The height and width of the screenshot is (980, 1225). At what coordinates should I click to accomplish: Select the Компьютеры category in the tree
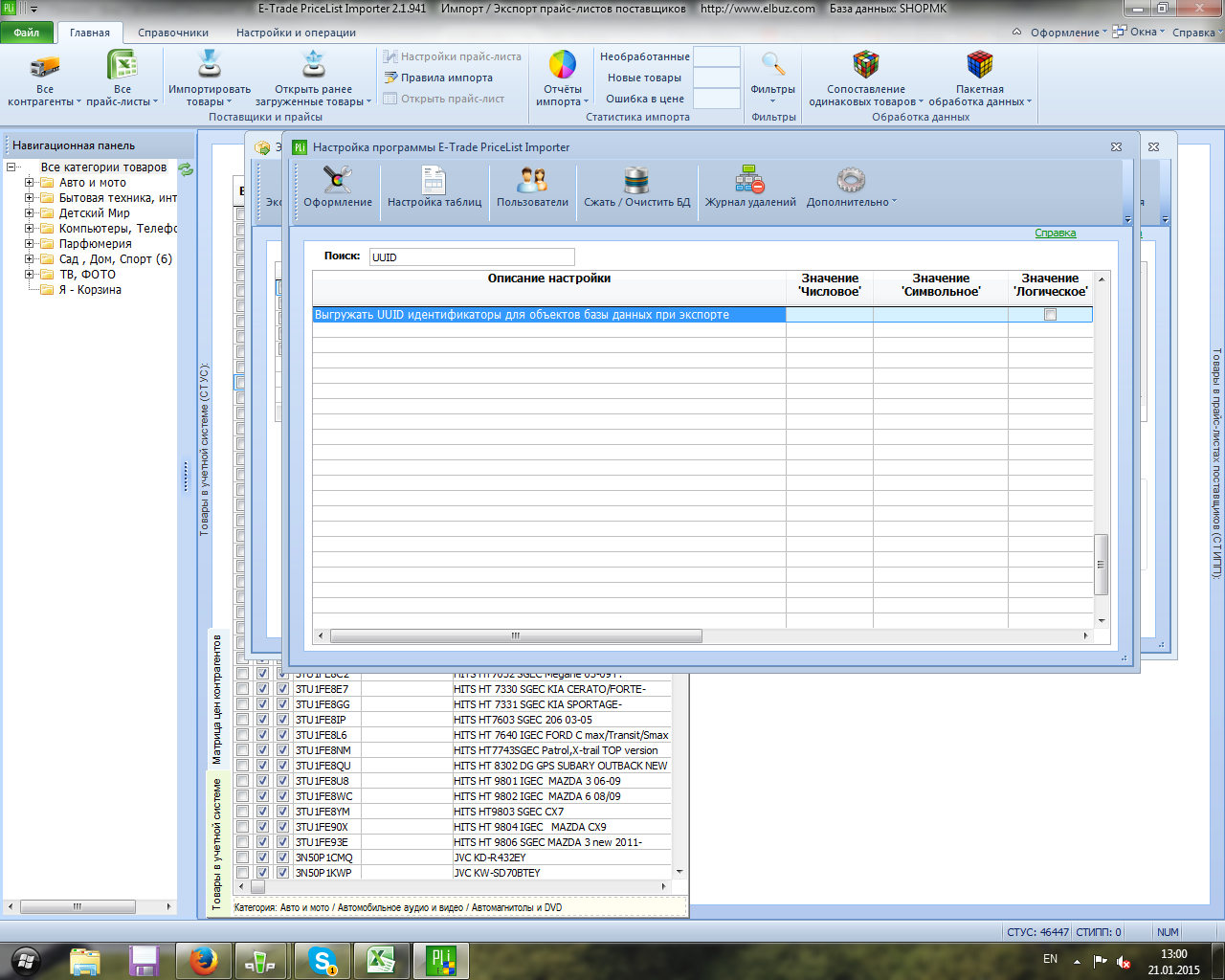coord(118,229)
